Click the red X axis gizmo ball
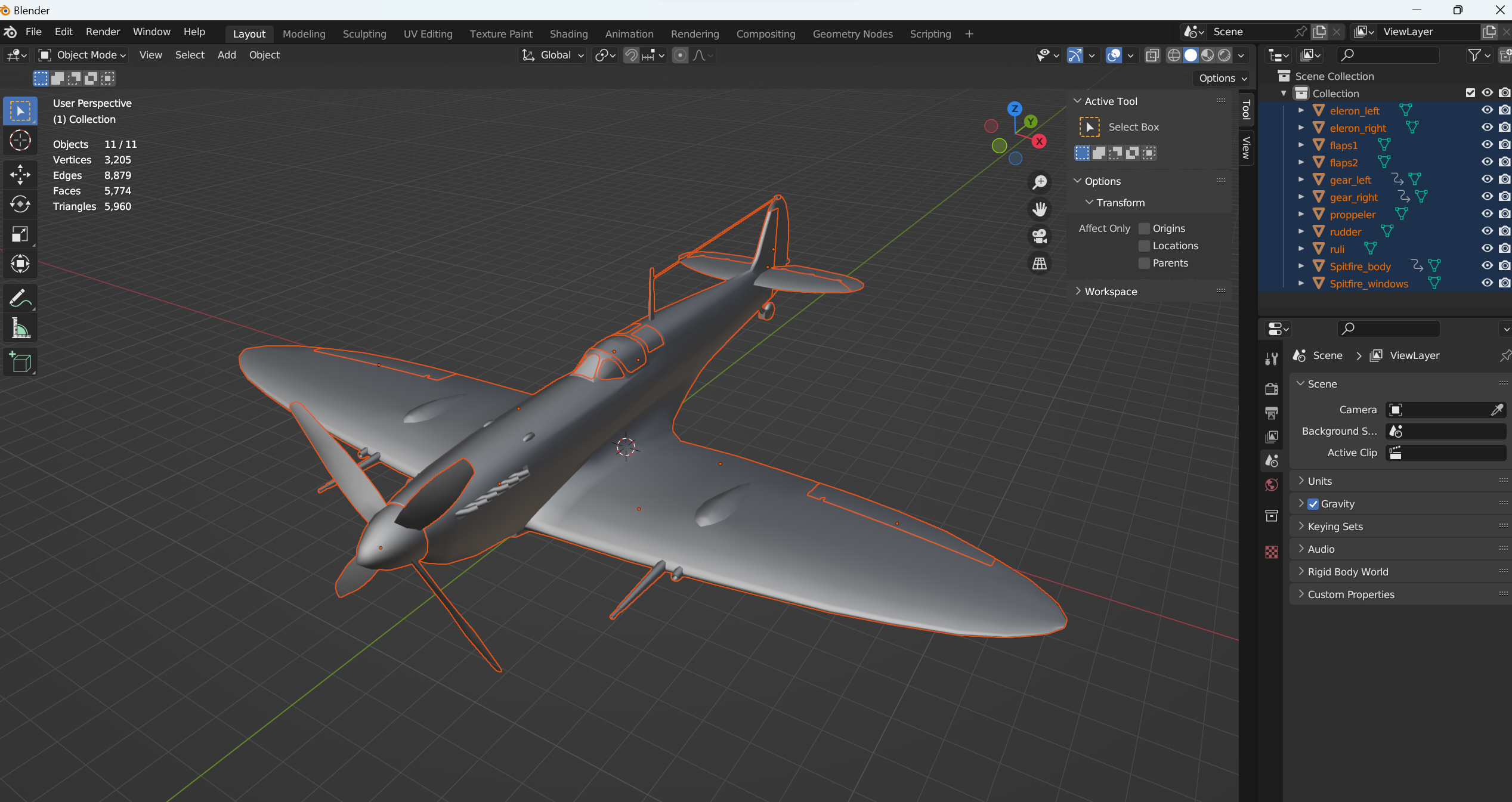The width and height of the screenshot is (1512, 802). click(1039, 141)
